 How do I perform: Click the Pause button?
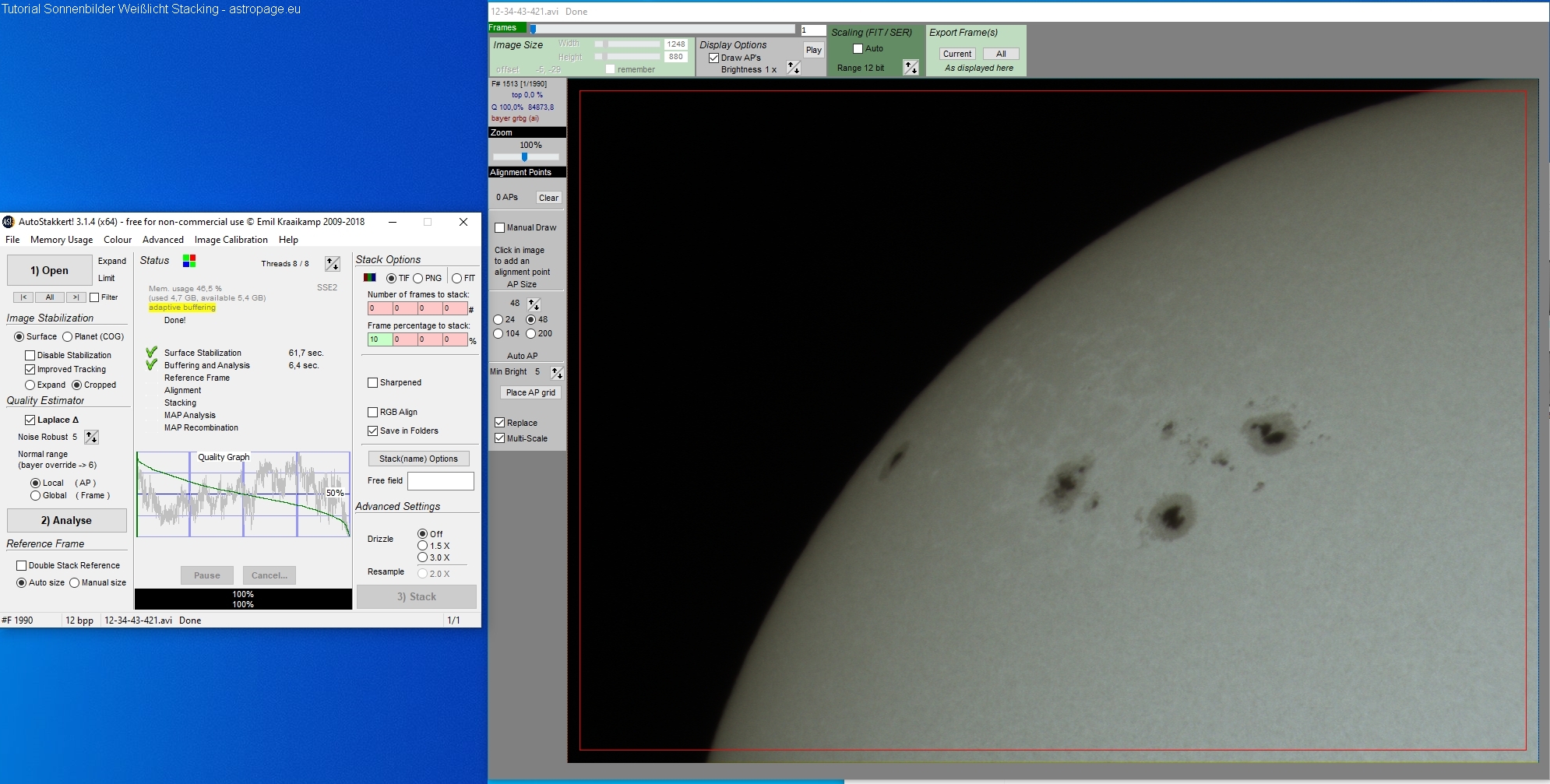click(x=207, y=575)
